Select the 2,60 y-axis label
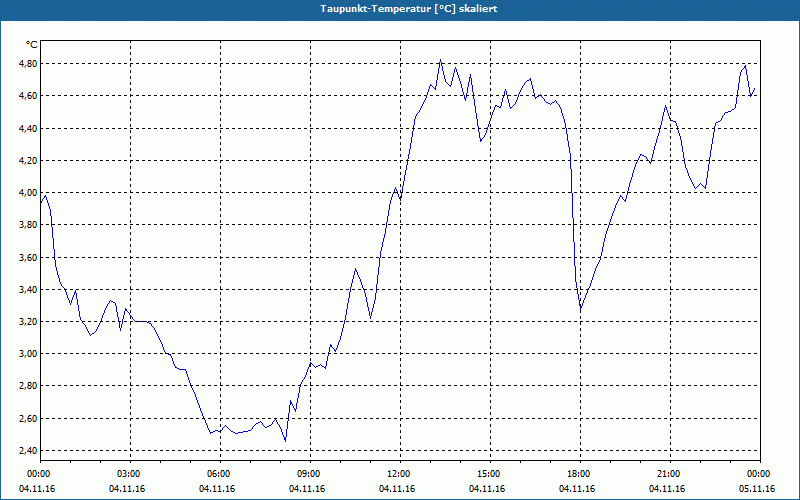Image resolution: width=800 pixels, height=500 pixels. [x=29, y=419]
